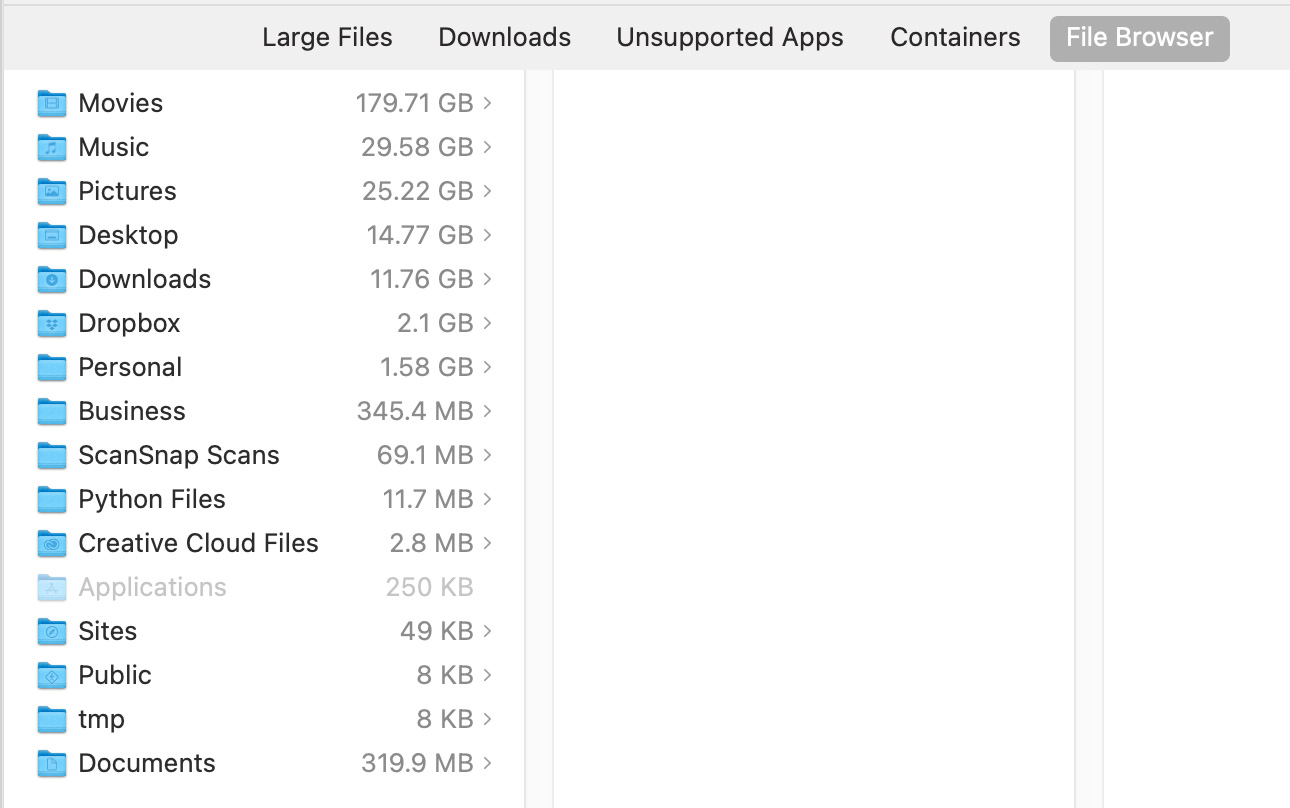The image size is (1290, 808).
Task: Select the Sites folder icon
Action: [x=52, y=631]
